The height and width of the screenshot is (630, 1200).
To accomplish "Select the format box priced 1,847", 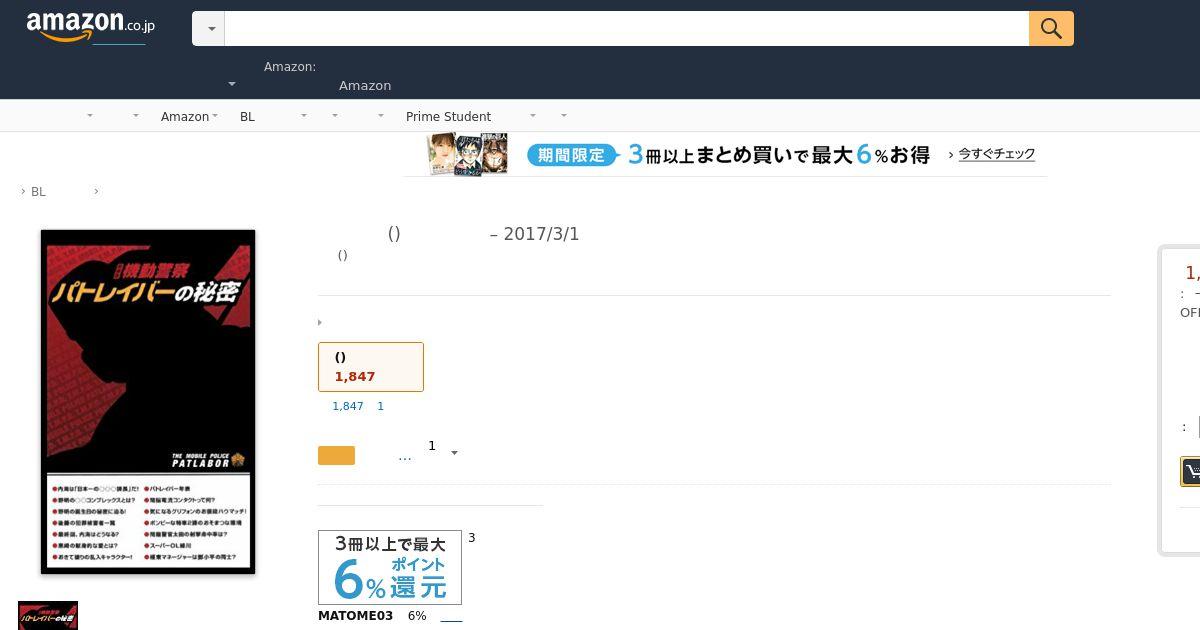I will point(371,367).
